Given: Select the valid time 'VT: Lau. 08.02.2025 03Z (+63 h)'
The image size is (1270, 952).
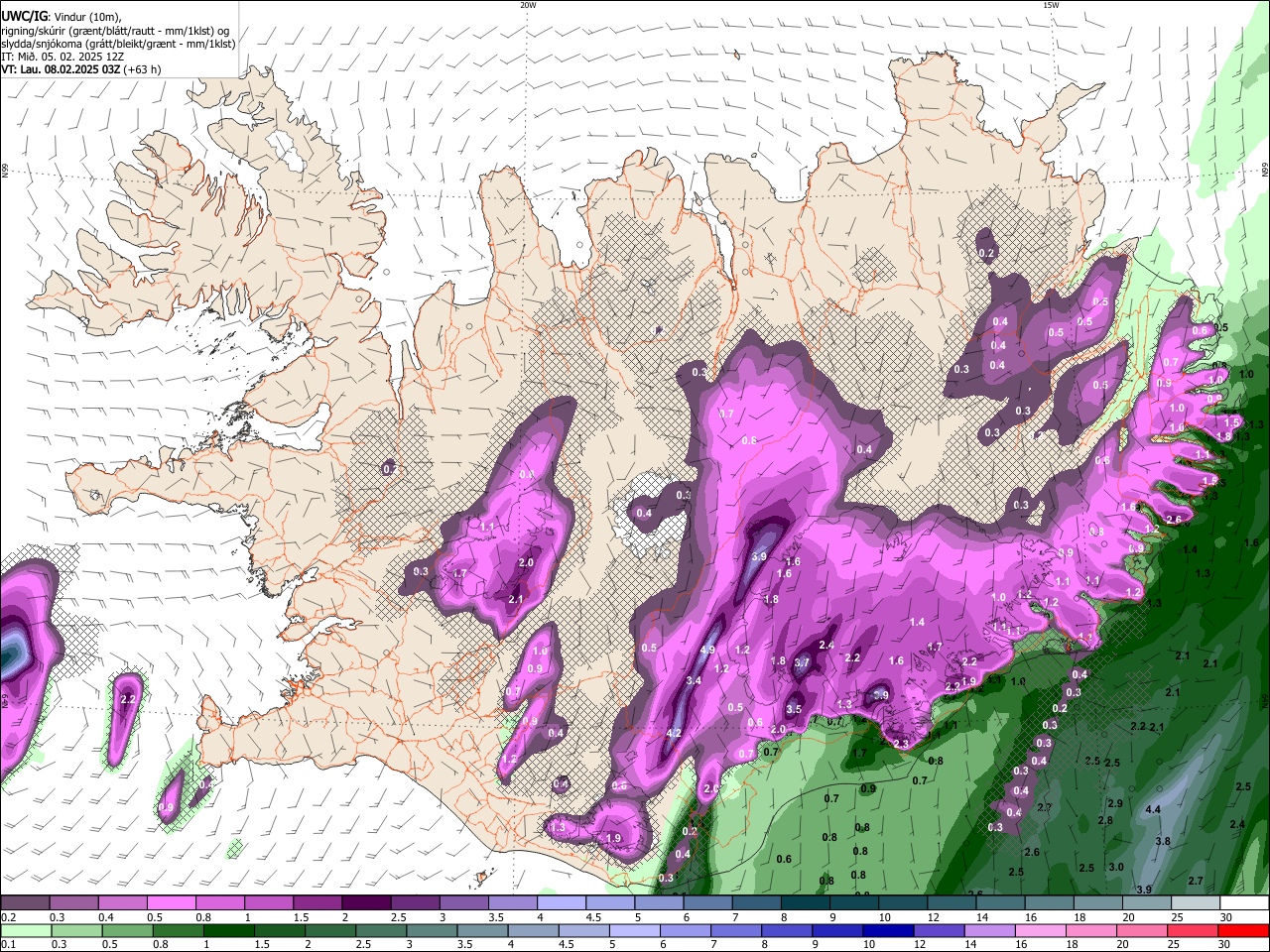Looking at the screenshot, I should click(x=81, y=69).
